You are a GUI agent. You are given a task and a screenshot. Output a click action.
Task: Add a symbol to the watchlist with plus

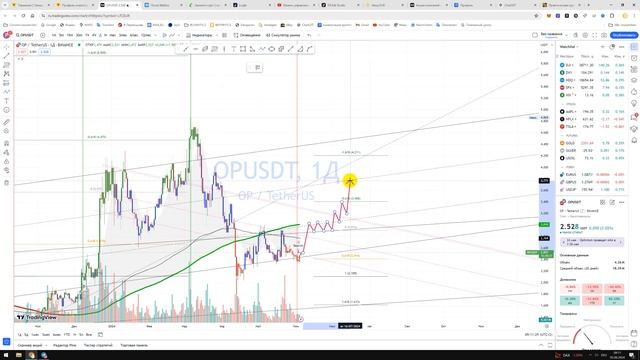click(602, 47)
